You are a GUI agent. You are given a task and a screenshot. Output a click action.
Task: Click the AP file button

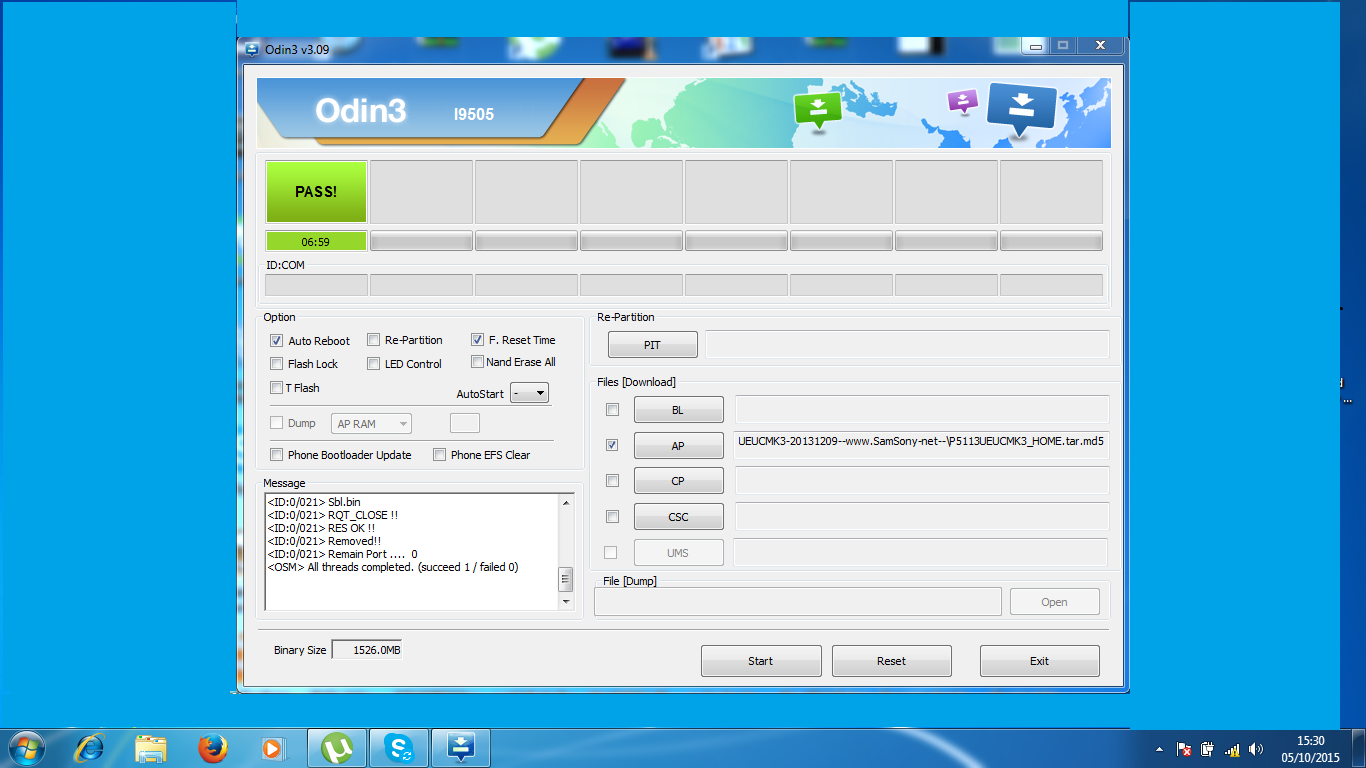point(678,446)
